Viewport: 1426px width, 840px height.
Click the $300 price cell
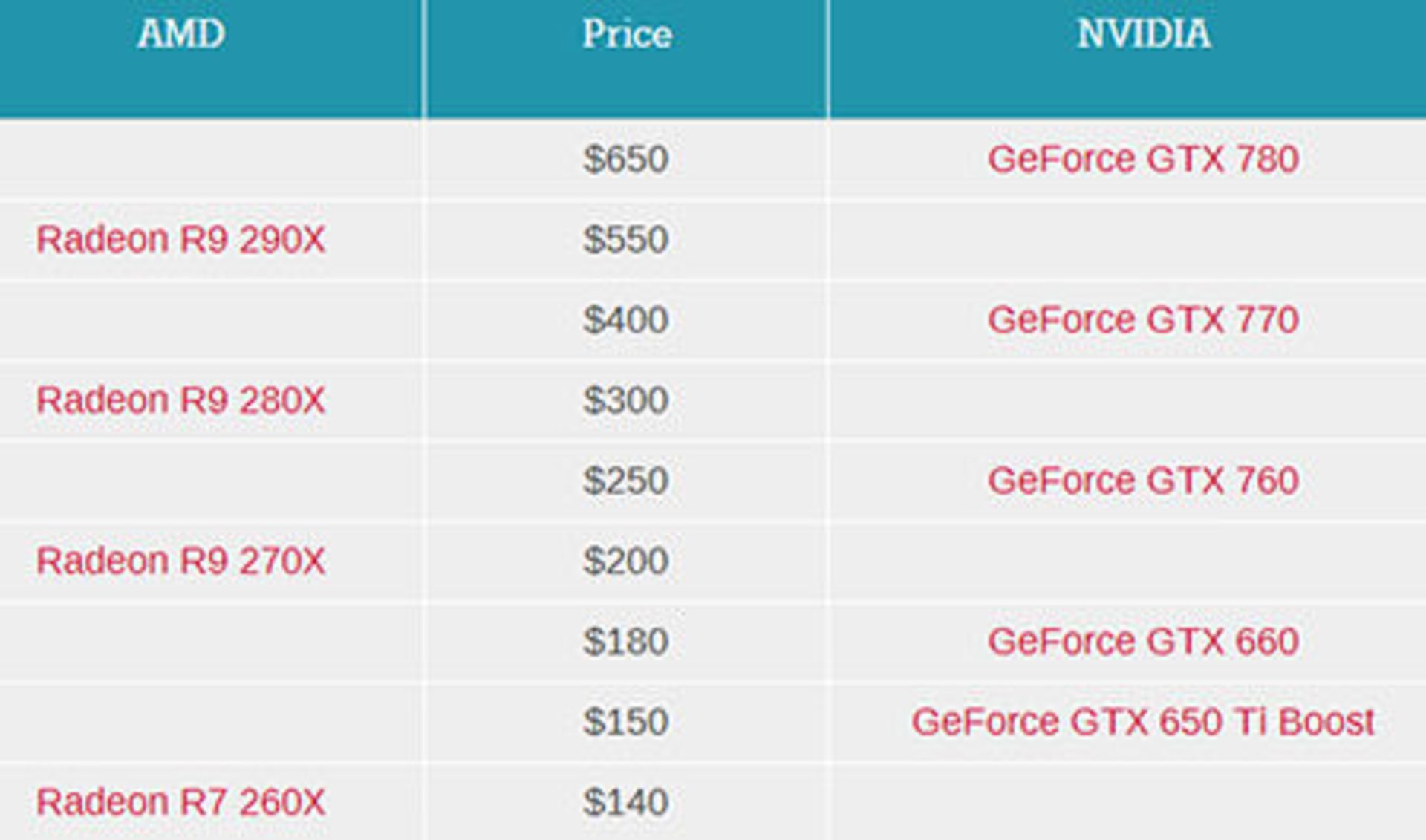pos(626,400)
